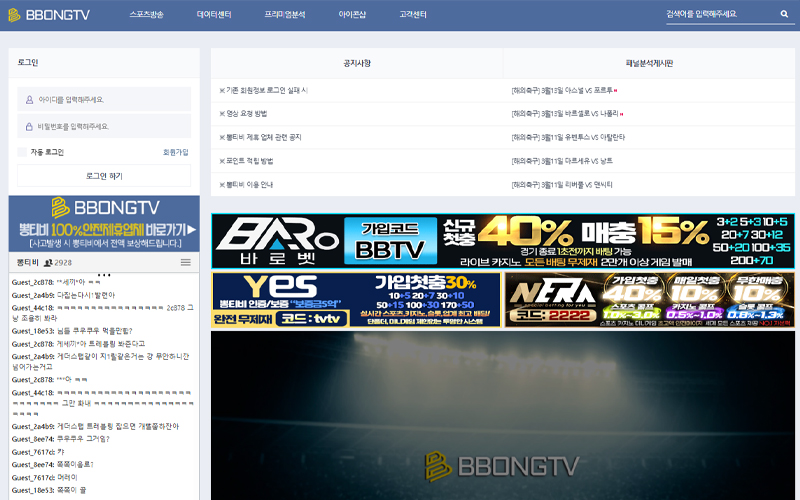Toggle the 자동 로그인 checkbox
This screenshot has width=800, height=500.
pos(22,152)
